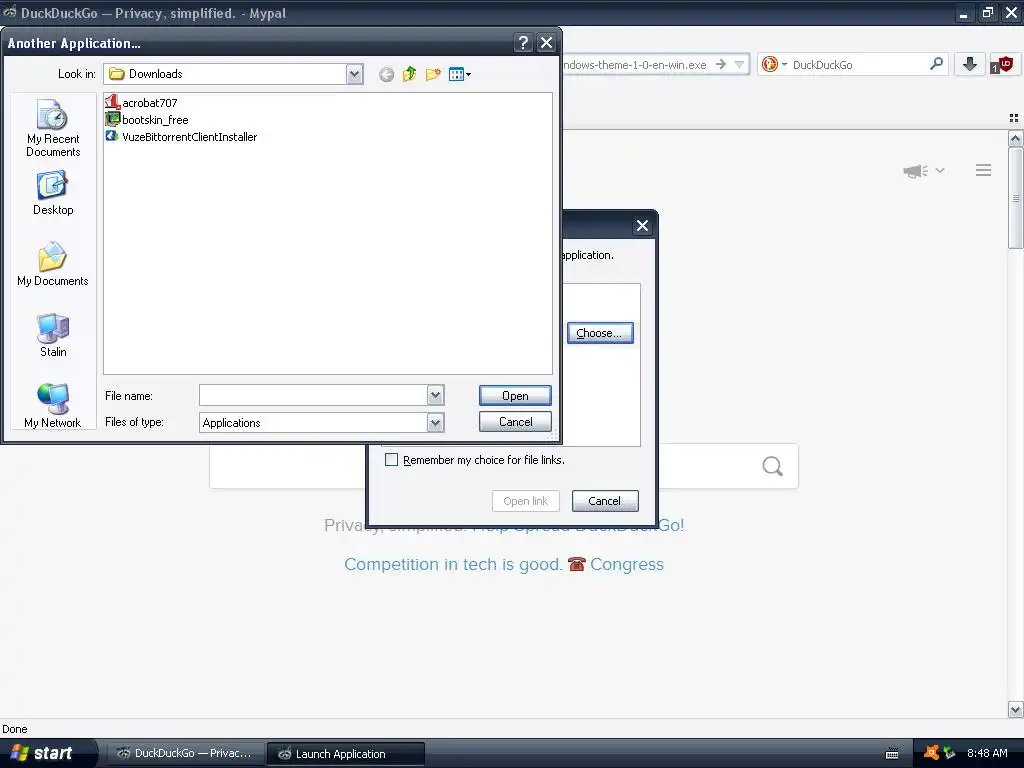Go up one folder level

pyautogui.click(x=409, y=74)
